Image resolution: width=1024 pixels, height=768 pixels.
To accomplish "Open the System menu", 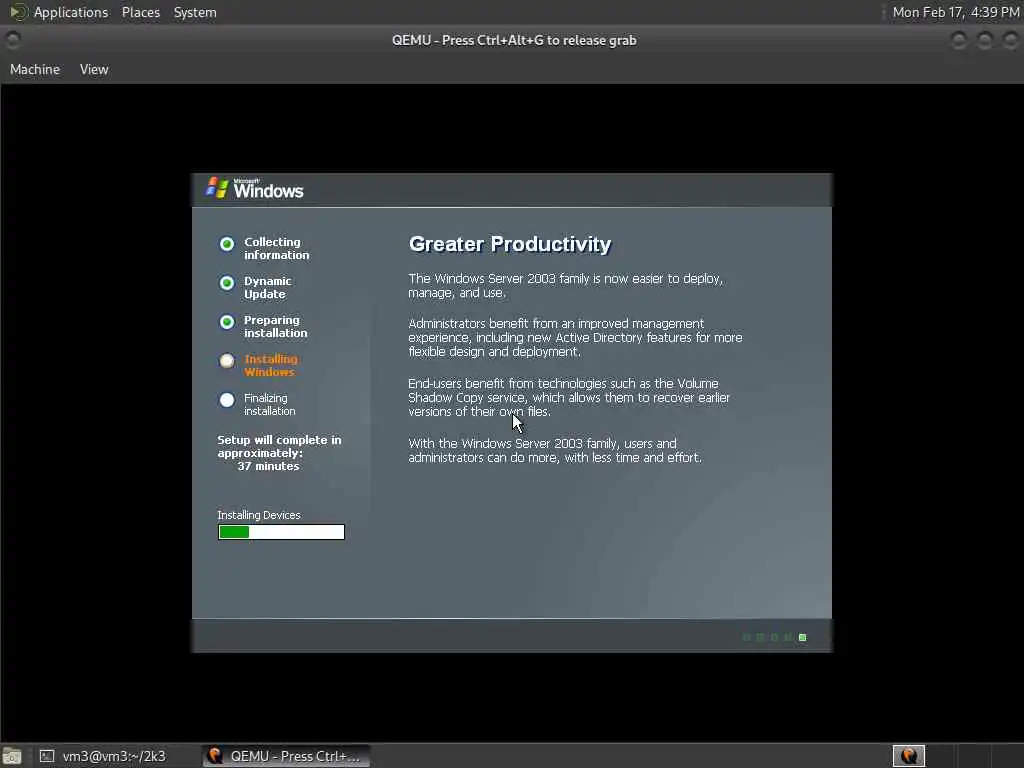I will pyautogui.click(x=195, y=12).
